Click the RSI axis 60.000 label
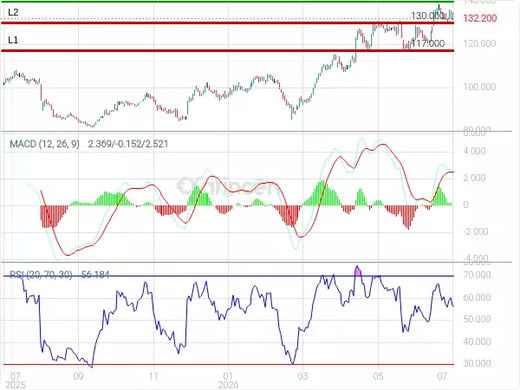The height and width of the screenshot is (390, 520). [477, 297]
